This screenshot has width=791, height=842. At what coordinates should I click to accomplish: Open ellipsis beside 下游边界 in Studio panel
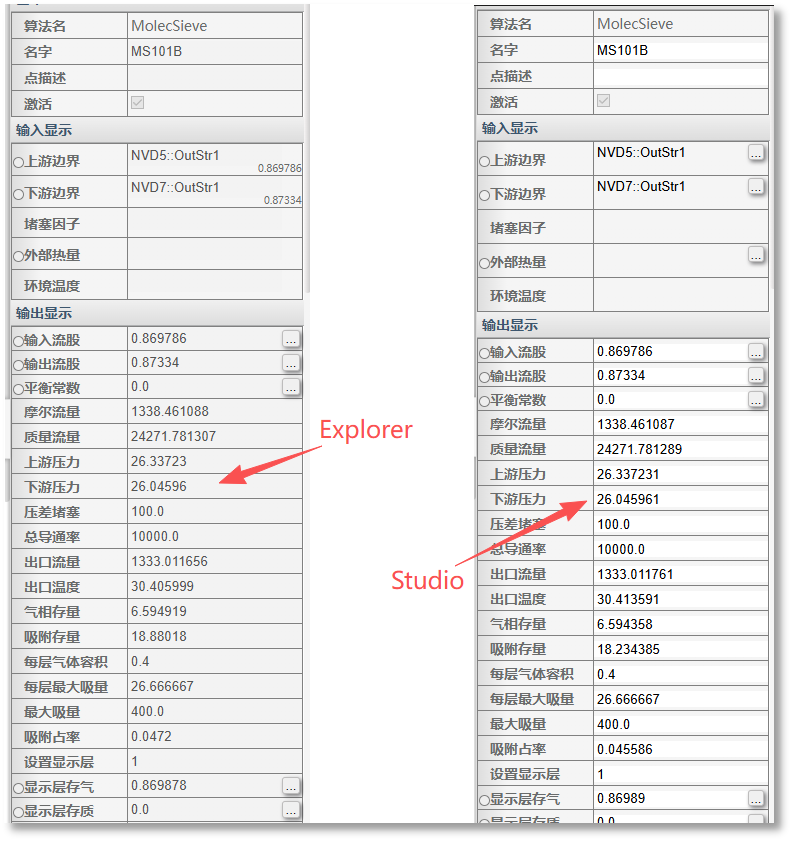(756, 187)
